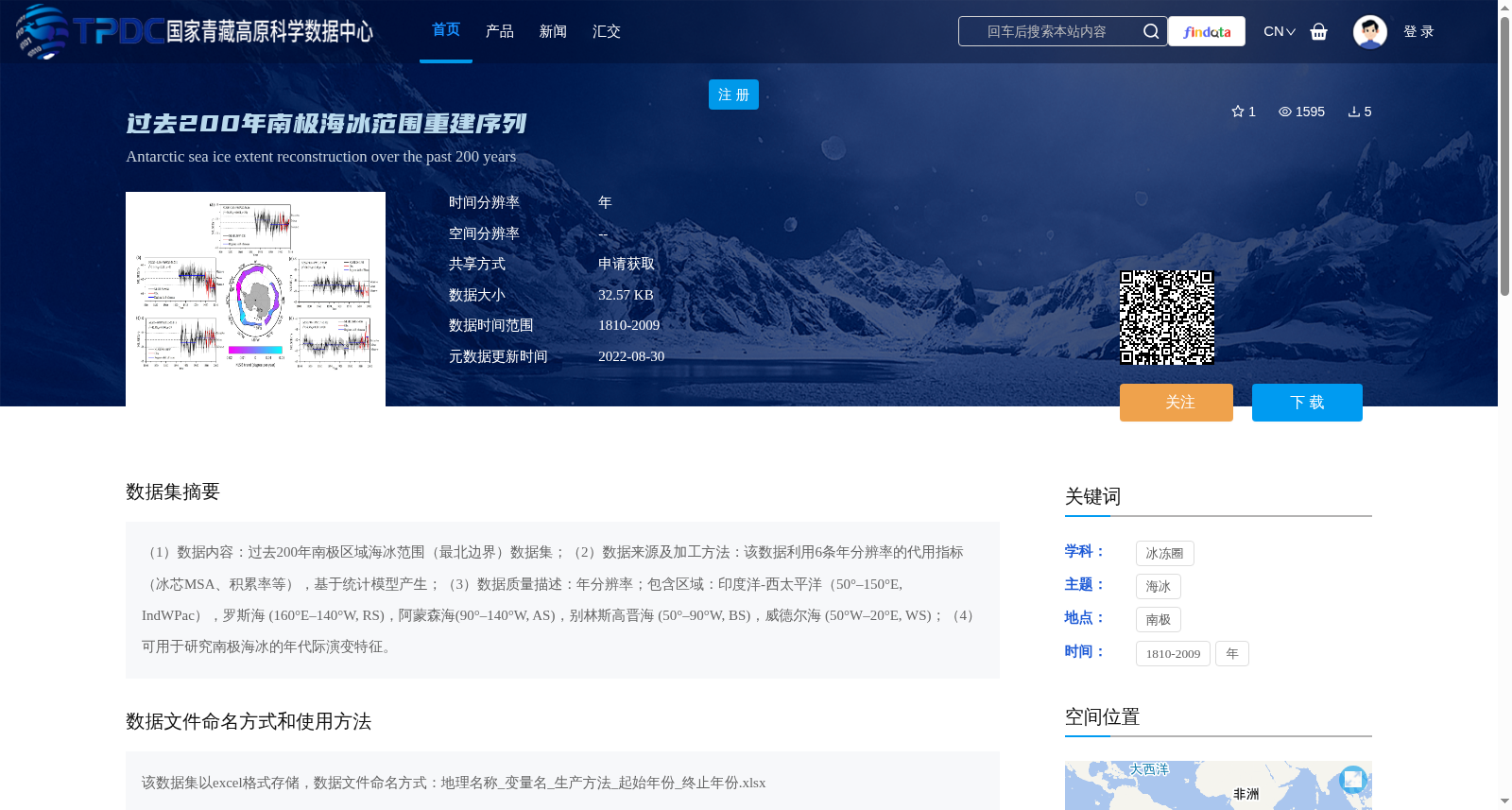The image size is (1512, 810).
Task: Open the 产品 menu item
Action: 500,31
